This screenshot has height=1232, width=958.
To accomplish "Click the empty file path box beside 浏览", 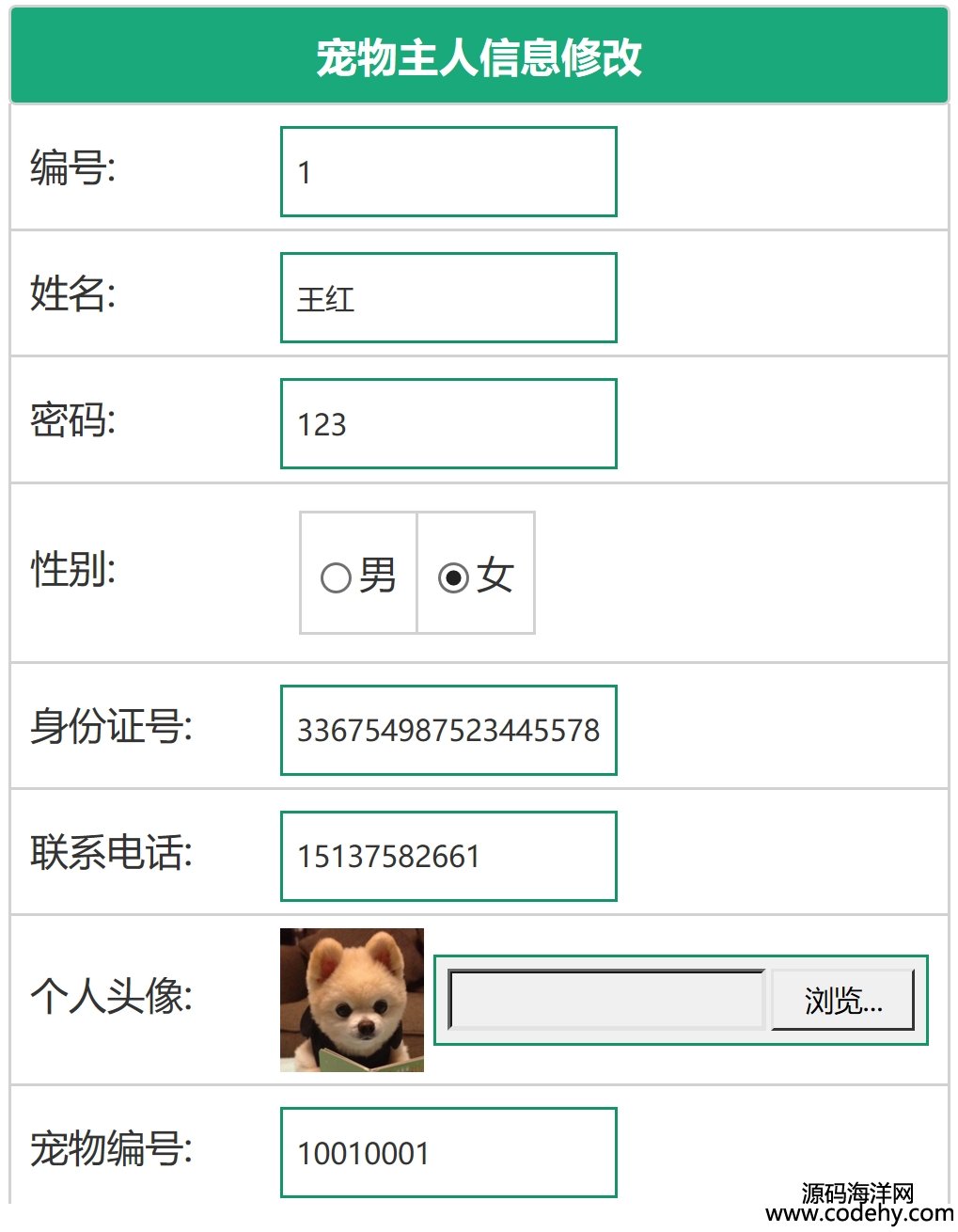I will [x=607, y=1000].
